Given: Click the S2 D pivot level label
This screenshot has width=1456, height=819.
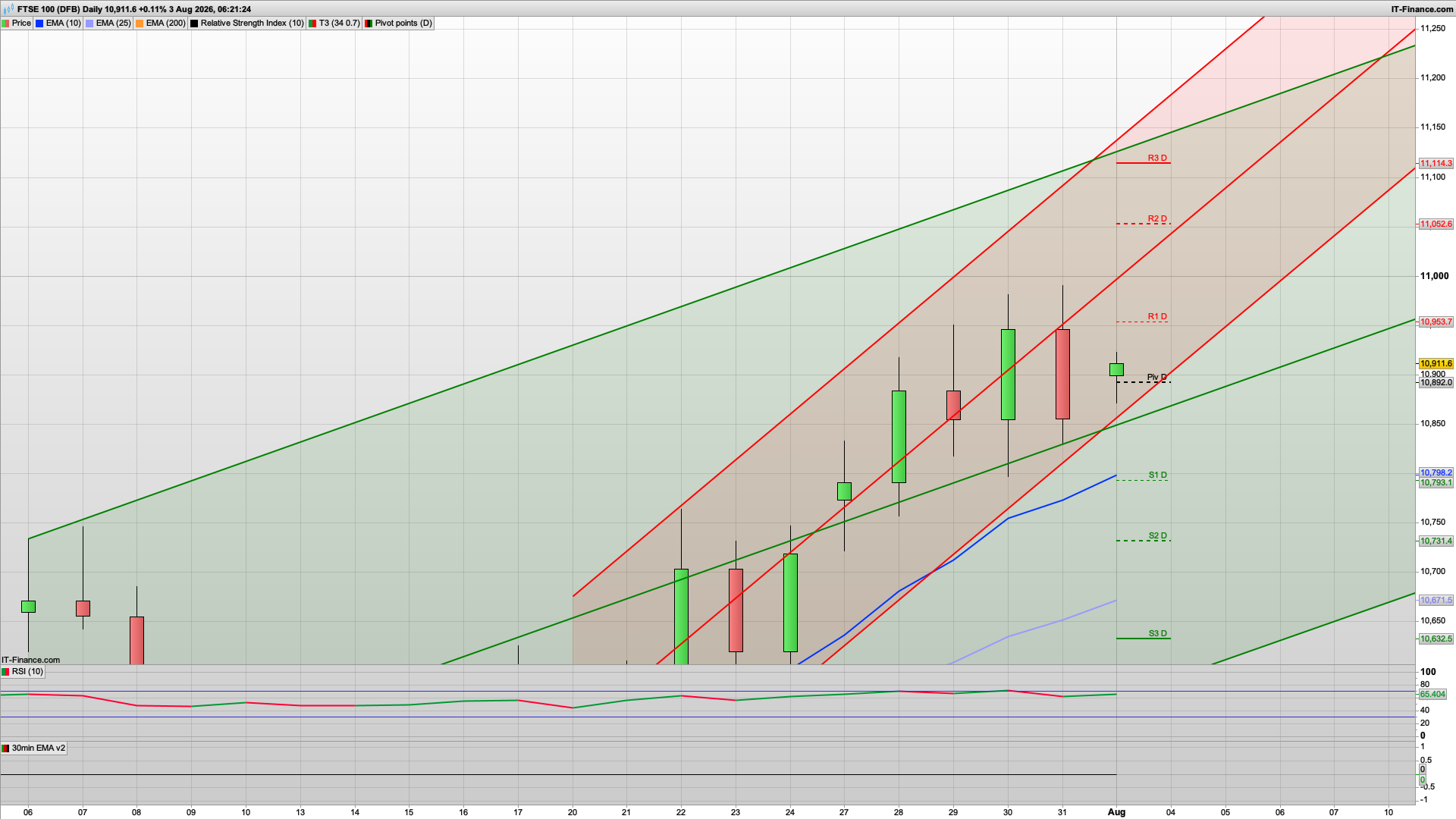Looking at the screenshot, I should click(x=1157, y=536).
